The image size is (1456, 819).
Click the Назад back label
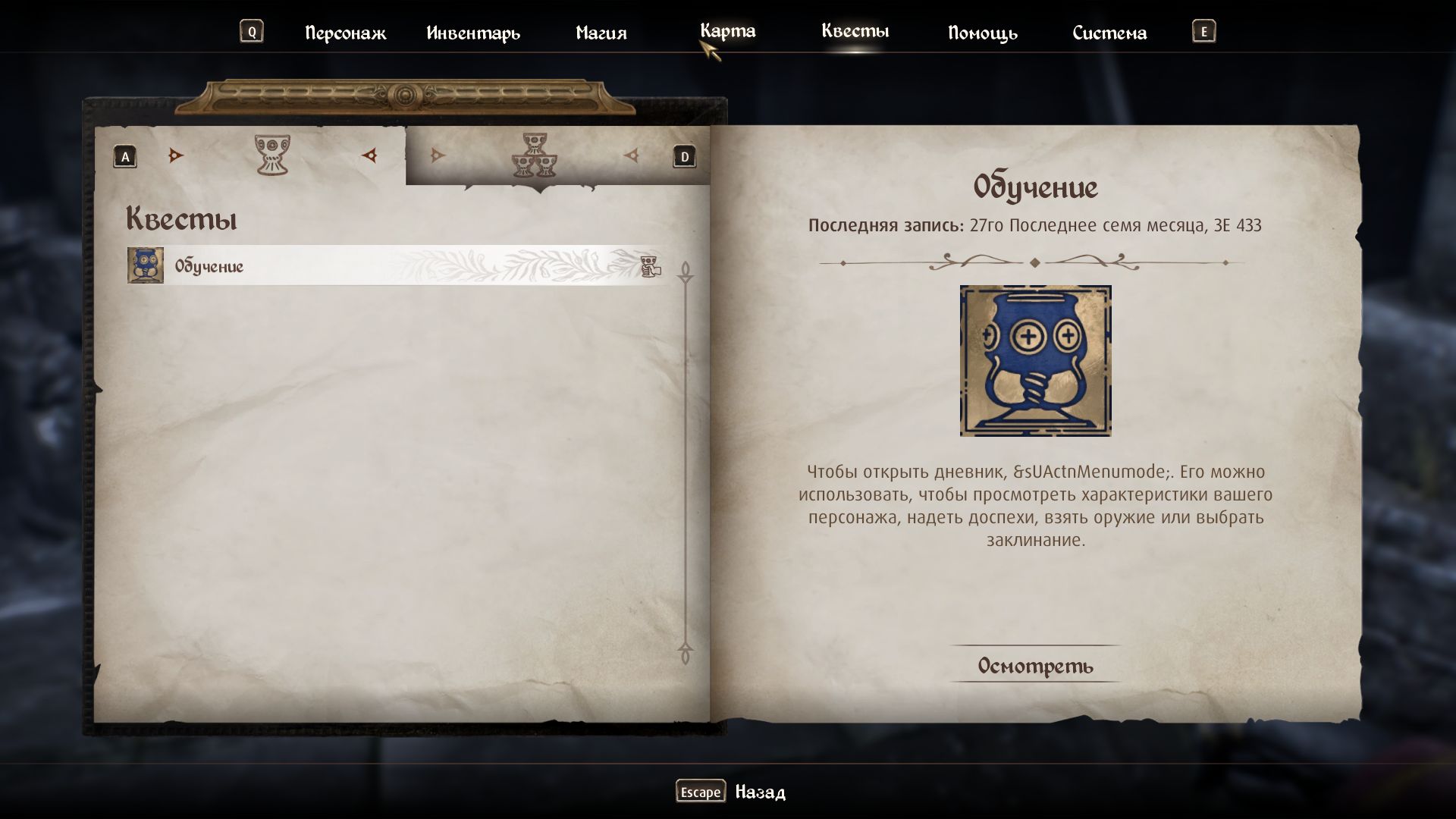coord(761,792)
